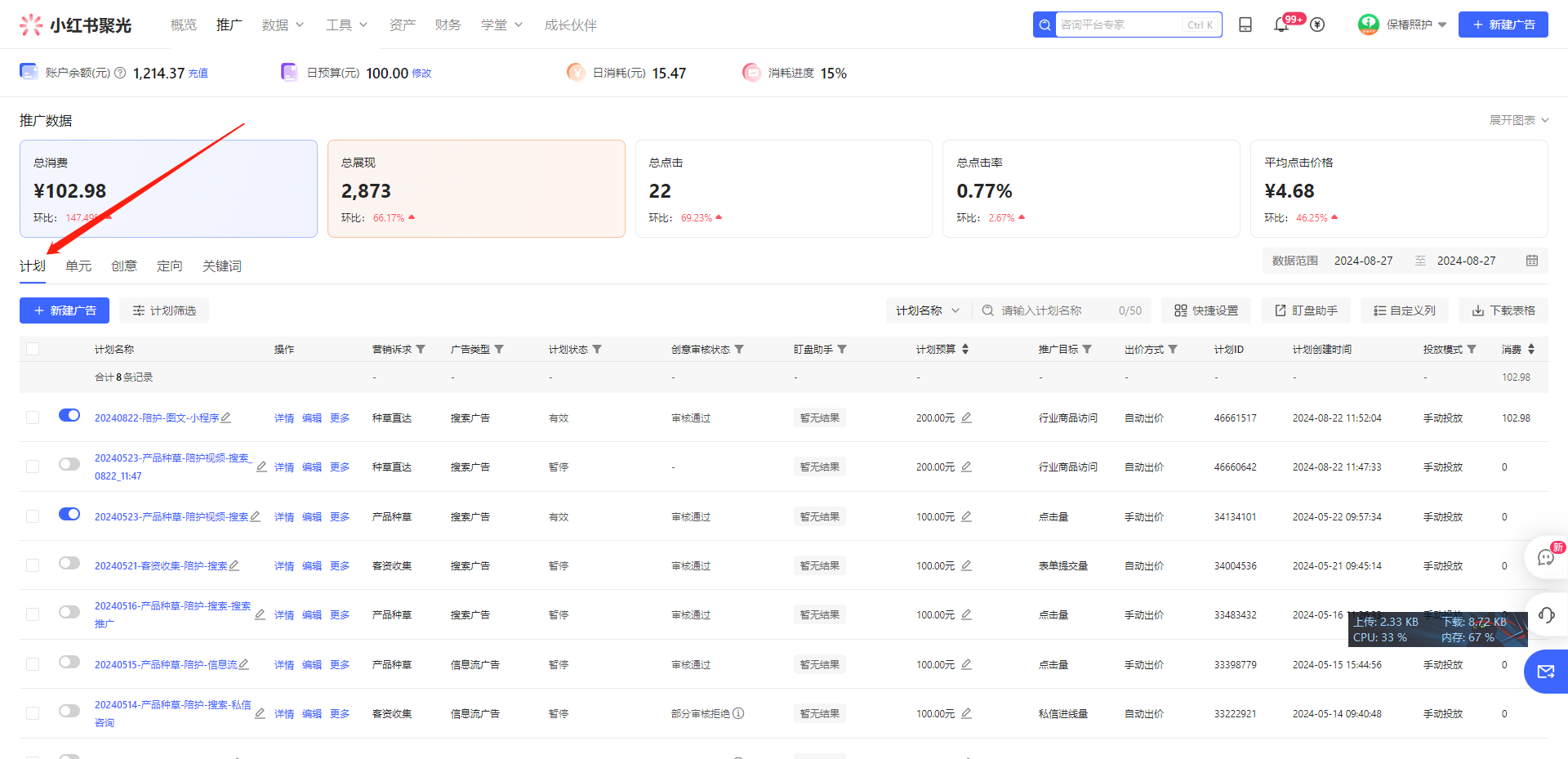Edit name pencil for 20240521-客资收集-陪护-搜索
This screenshot has width=1568, height=759.
point(234,565)
